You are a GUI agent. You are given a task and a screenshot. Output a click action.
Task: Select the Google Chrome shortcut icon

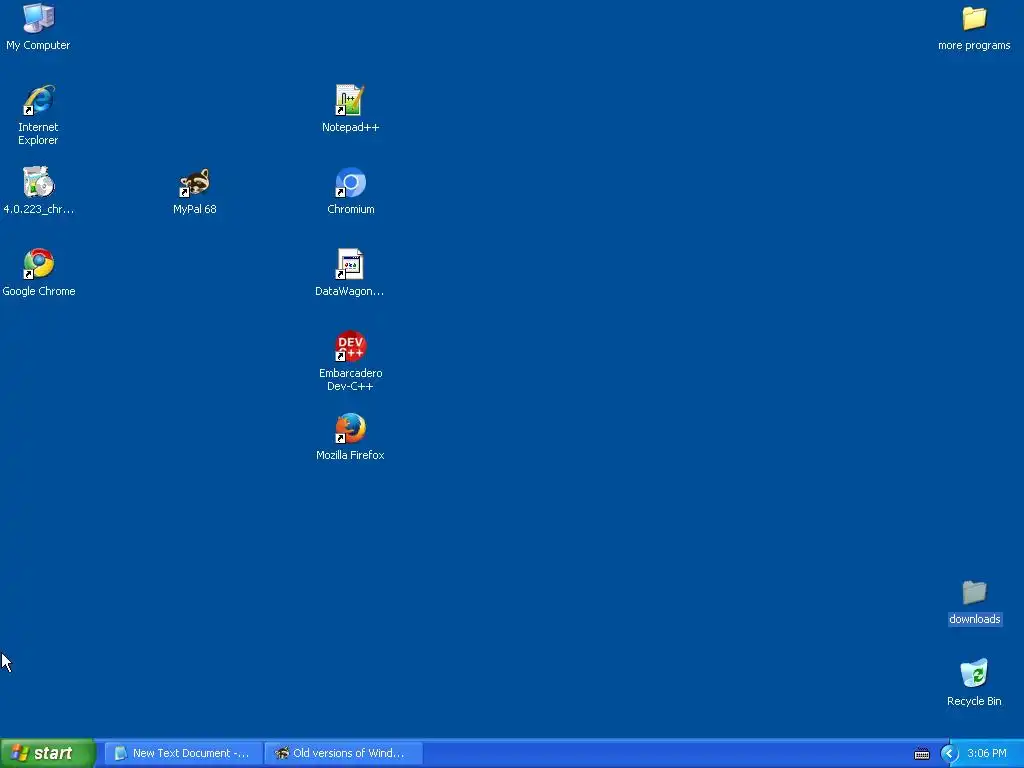[x=39, y=264]
